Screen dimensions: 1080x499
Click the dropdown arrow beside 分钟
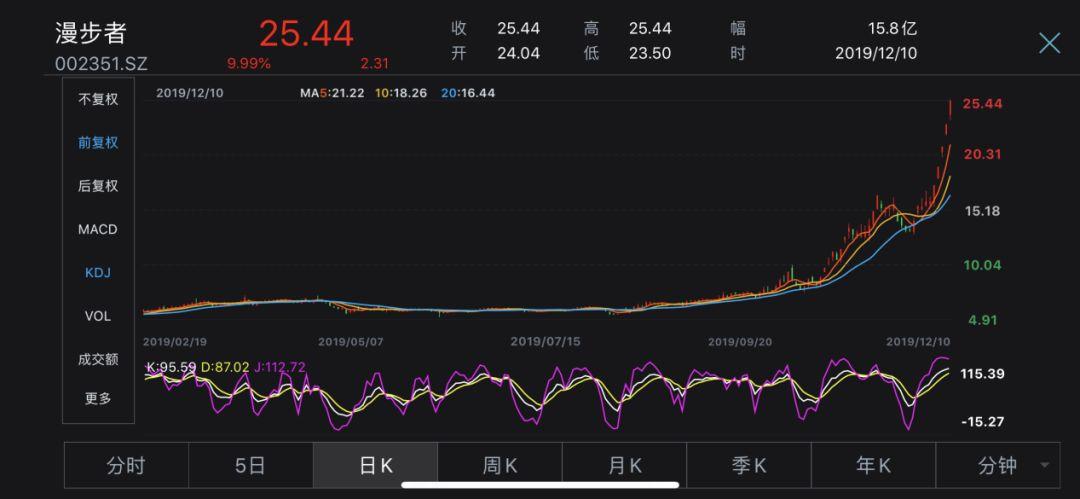pyautogui.click(x=1045, y=466)
